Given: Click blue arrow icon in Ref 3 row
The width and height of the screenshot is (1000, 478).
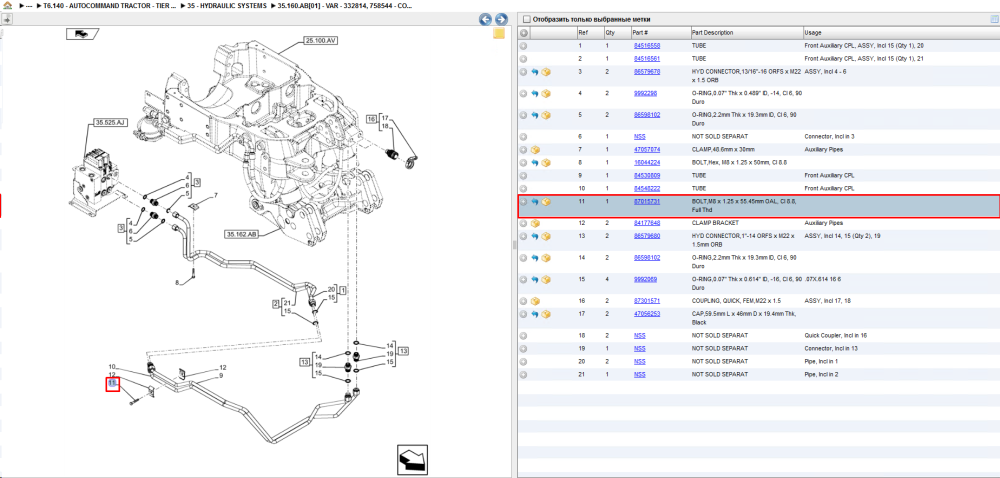Looking at the screenshot, I should [x=535, y=72].
